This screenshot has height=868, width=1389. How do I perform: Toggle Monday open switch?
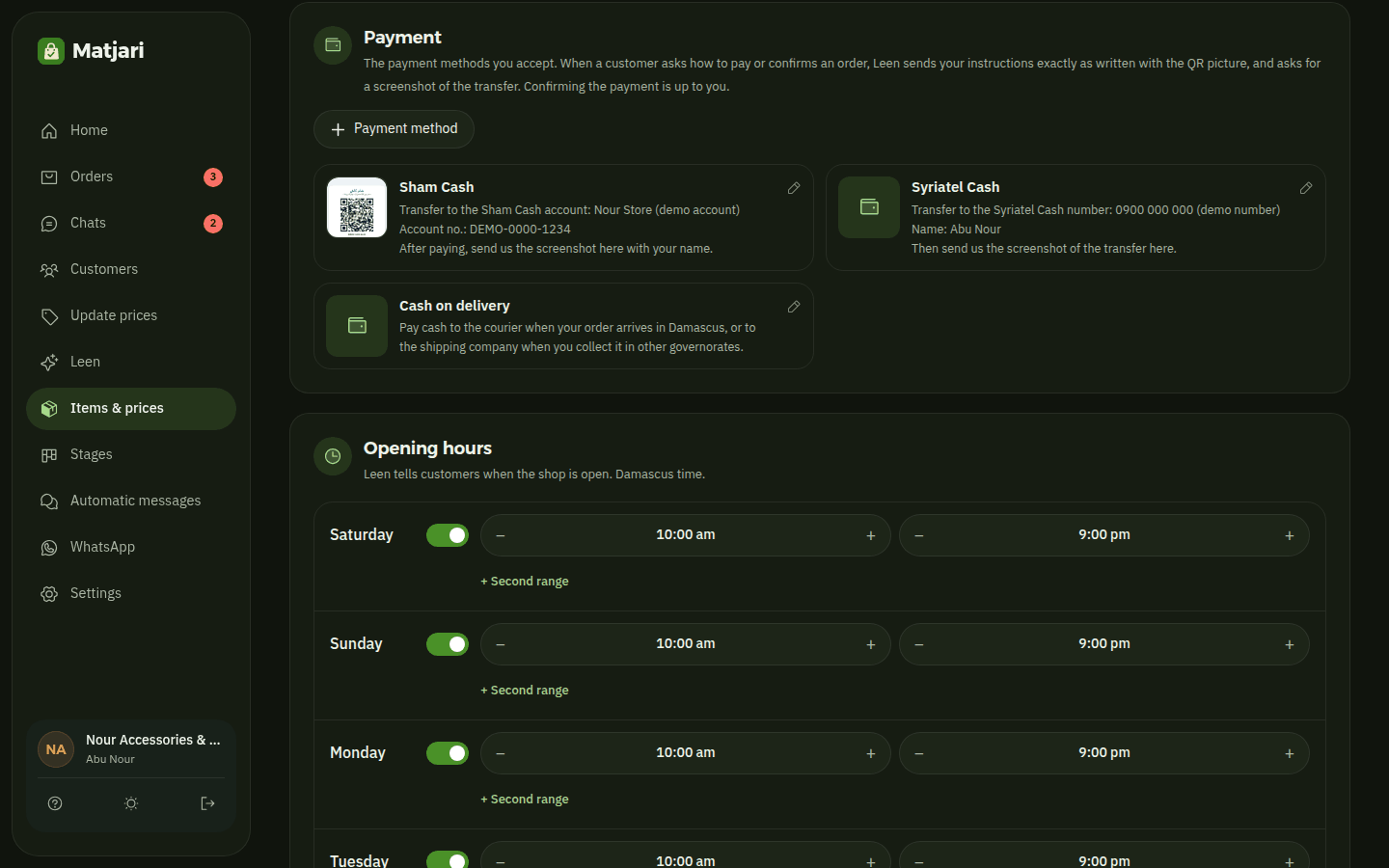(448, 753)
